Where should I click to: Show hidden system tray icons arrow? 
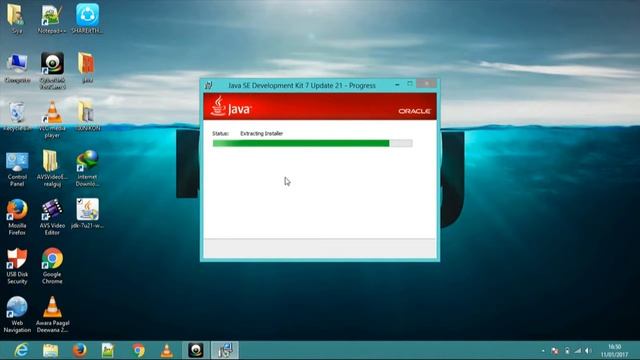543,351
